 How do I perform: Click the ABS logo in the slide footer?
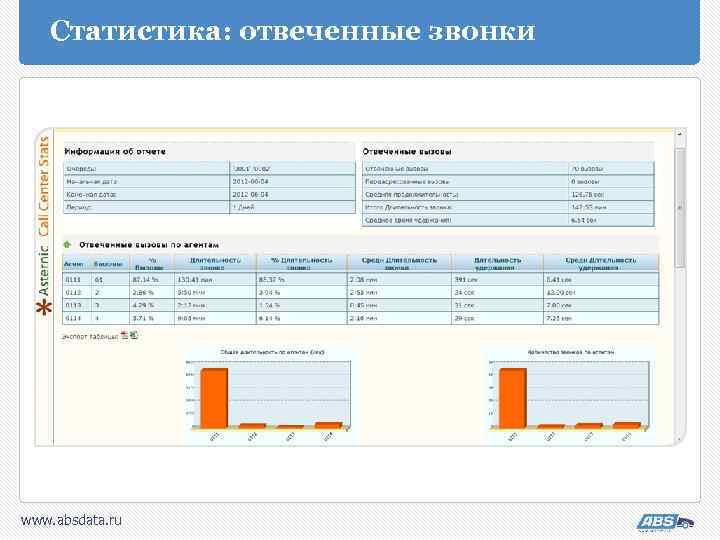point(665,522)
